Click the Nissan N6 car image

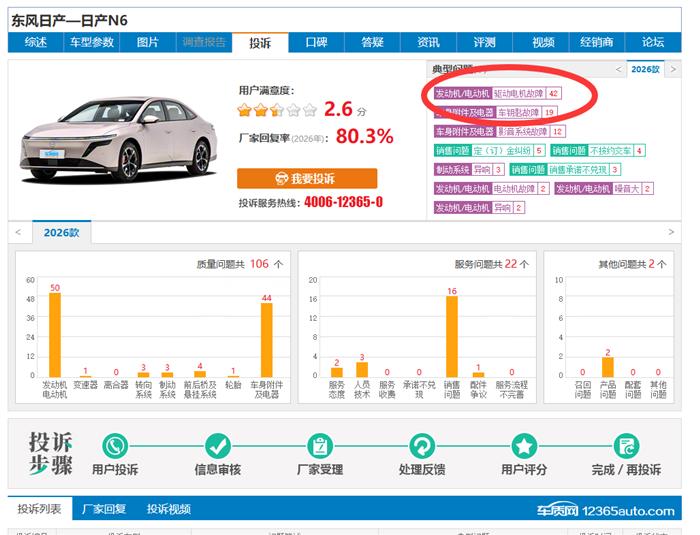coord(119,140)
